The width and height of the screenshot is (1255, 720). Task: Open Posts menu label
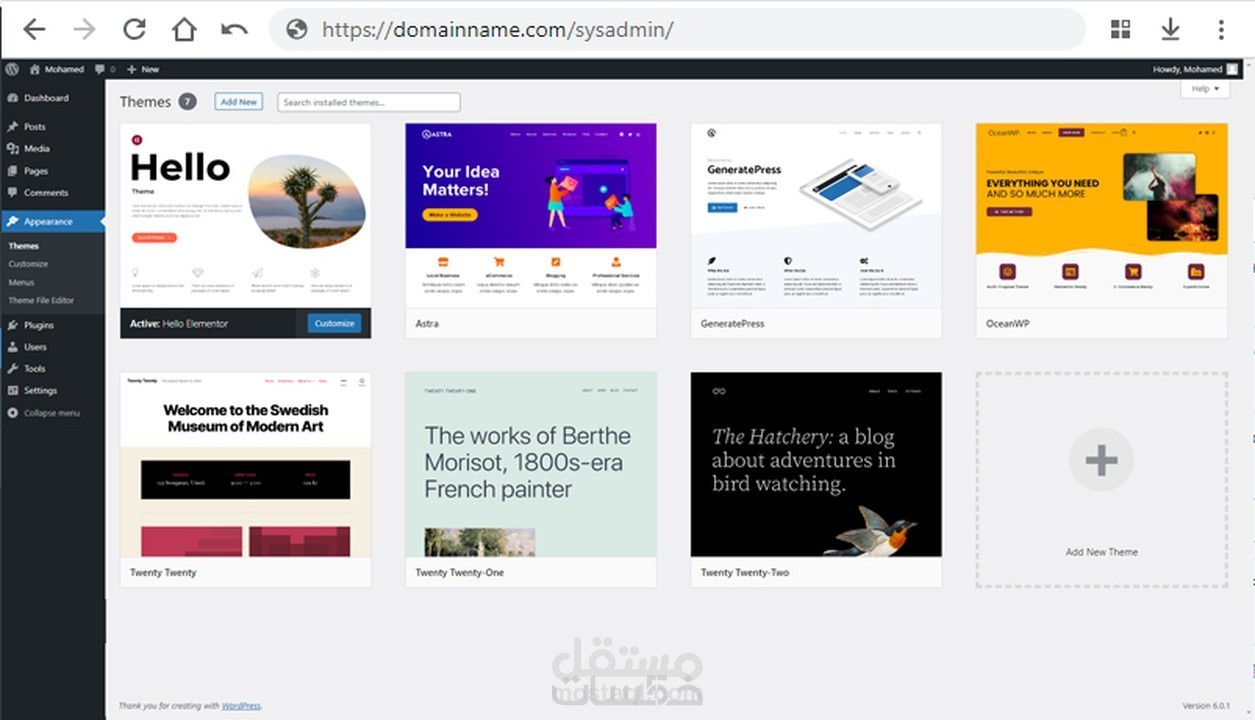[x=35, y=127]
